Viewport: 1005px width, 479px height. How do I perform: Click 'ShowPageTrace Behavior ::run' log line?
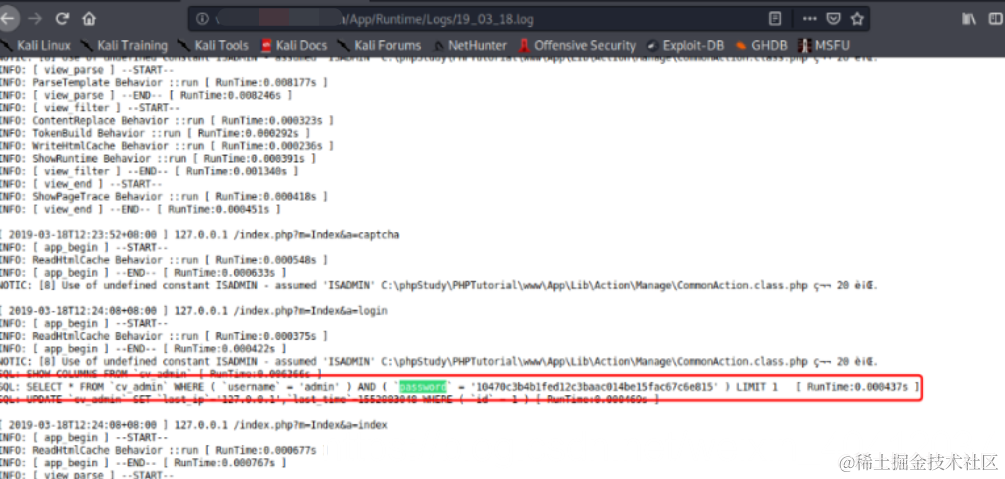click(163, 197)
